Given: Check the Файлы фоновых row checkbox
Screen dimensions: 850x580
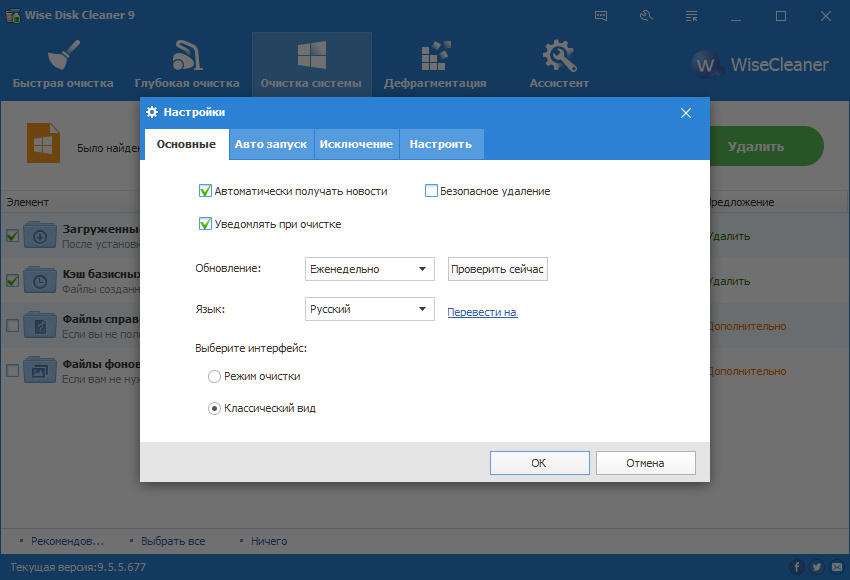Looking at the screenshot, I should point(12,370).
